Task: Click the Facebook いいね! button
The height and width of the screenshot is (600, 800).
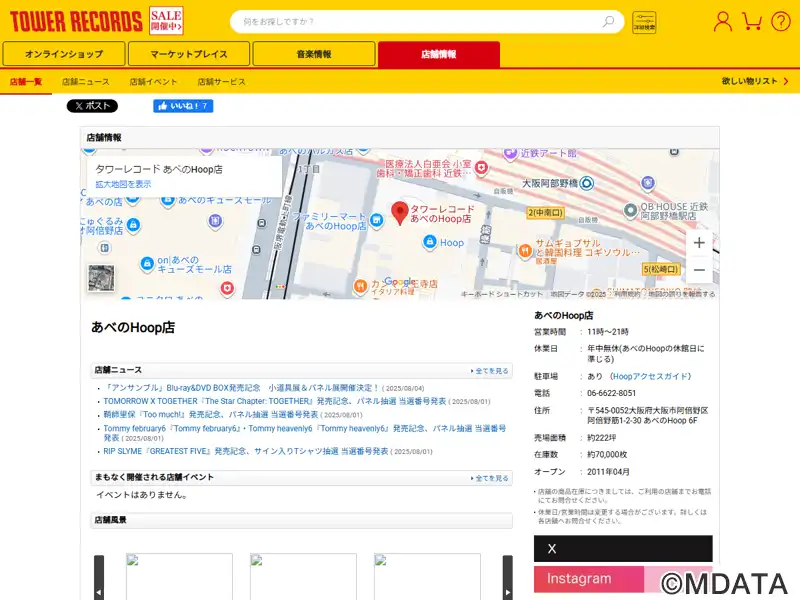Action: pos(183,106)
